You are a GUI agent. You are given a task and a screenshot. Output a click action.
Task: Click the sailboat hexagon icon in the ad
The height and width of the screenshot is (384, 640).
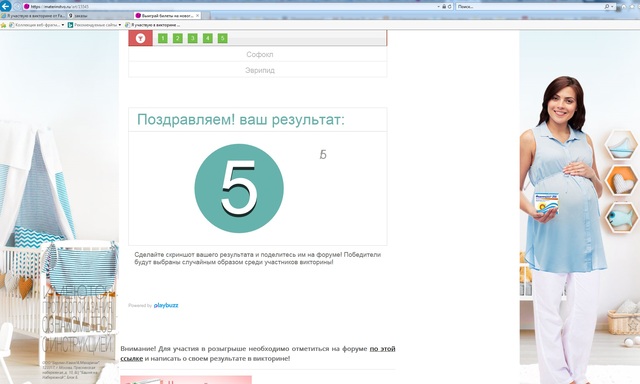coord(620,145)
